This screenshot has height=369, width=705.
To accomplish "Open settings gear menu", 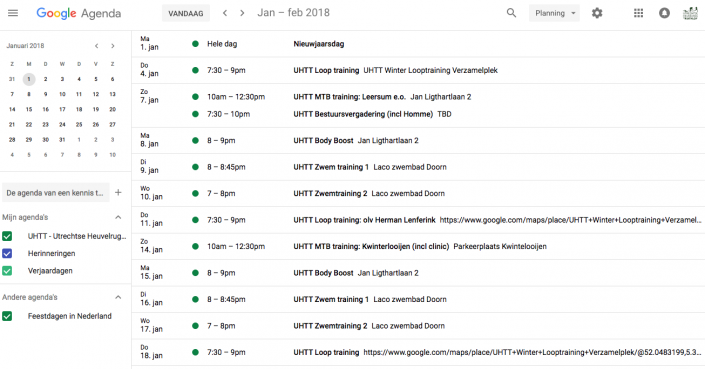I will click(597, 13).
